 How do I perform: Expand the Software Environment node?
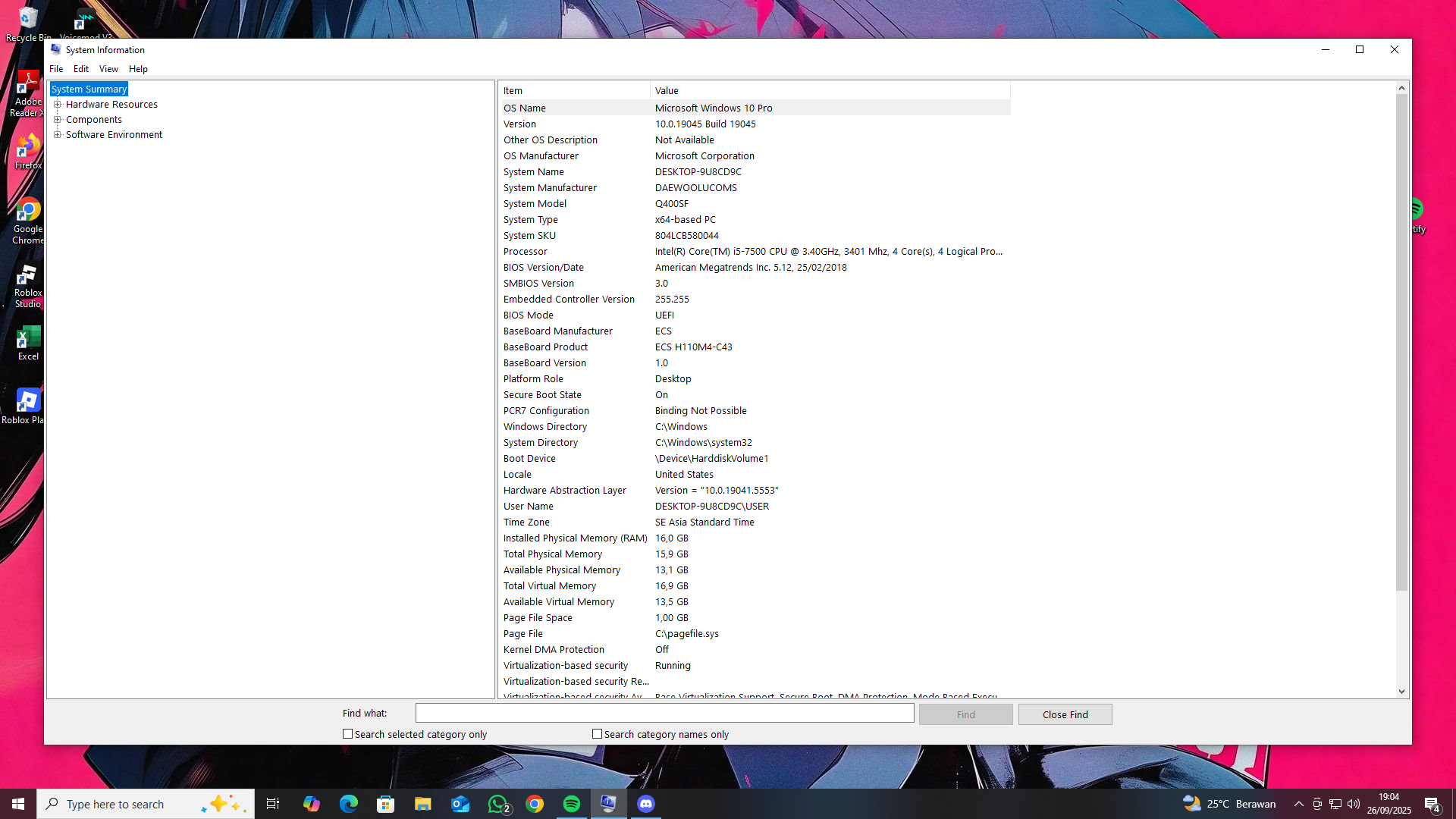58,135
